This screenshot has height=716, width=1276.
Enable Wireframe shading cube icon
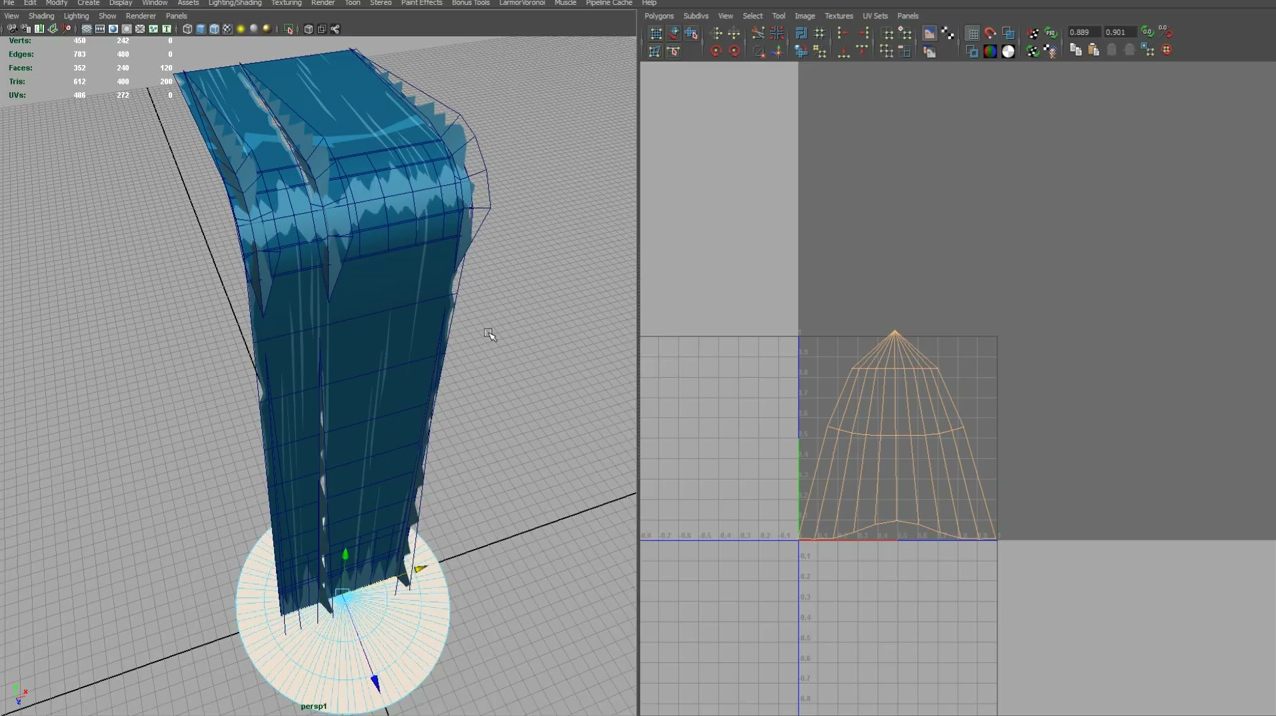click(187, 29)
